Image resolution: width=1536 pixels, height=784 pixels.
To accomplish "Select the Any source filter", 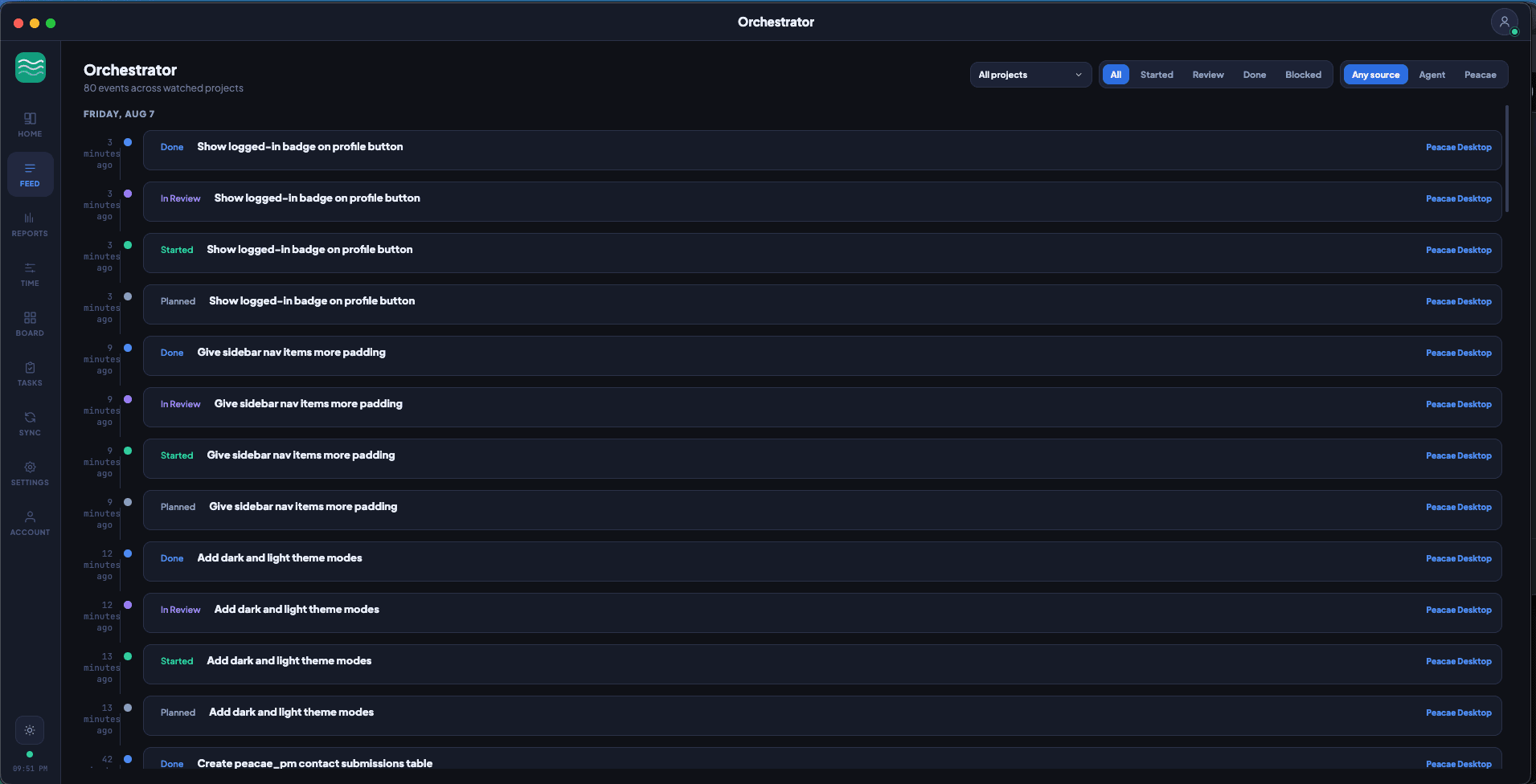I will coord(1375,75).
